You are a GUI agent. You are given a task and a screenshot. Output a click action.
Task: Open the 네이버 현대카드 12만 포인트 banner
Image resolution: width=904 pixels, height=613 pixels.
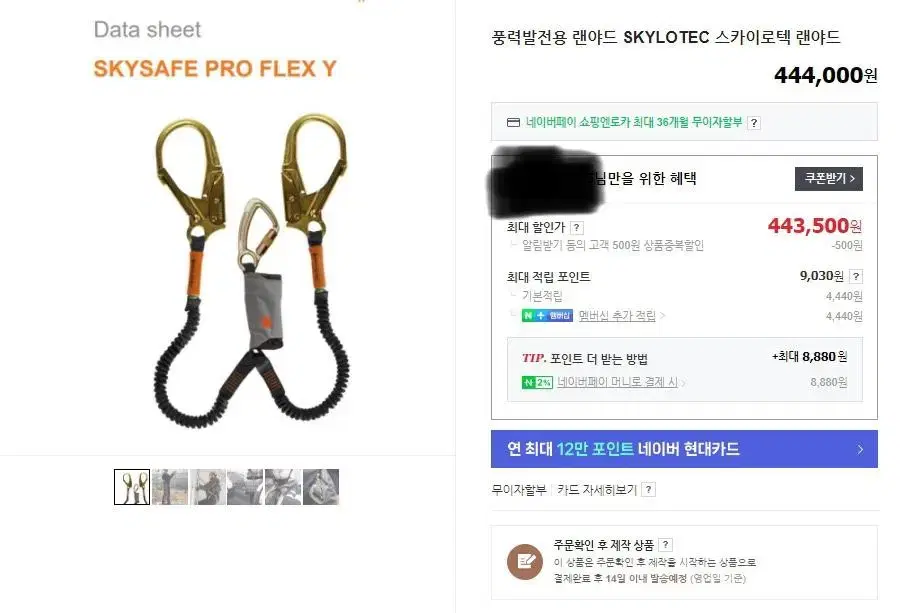coord(684,449)
